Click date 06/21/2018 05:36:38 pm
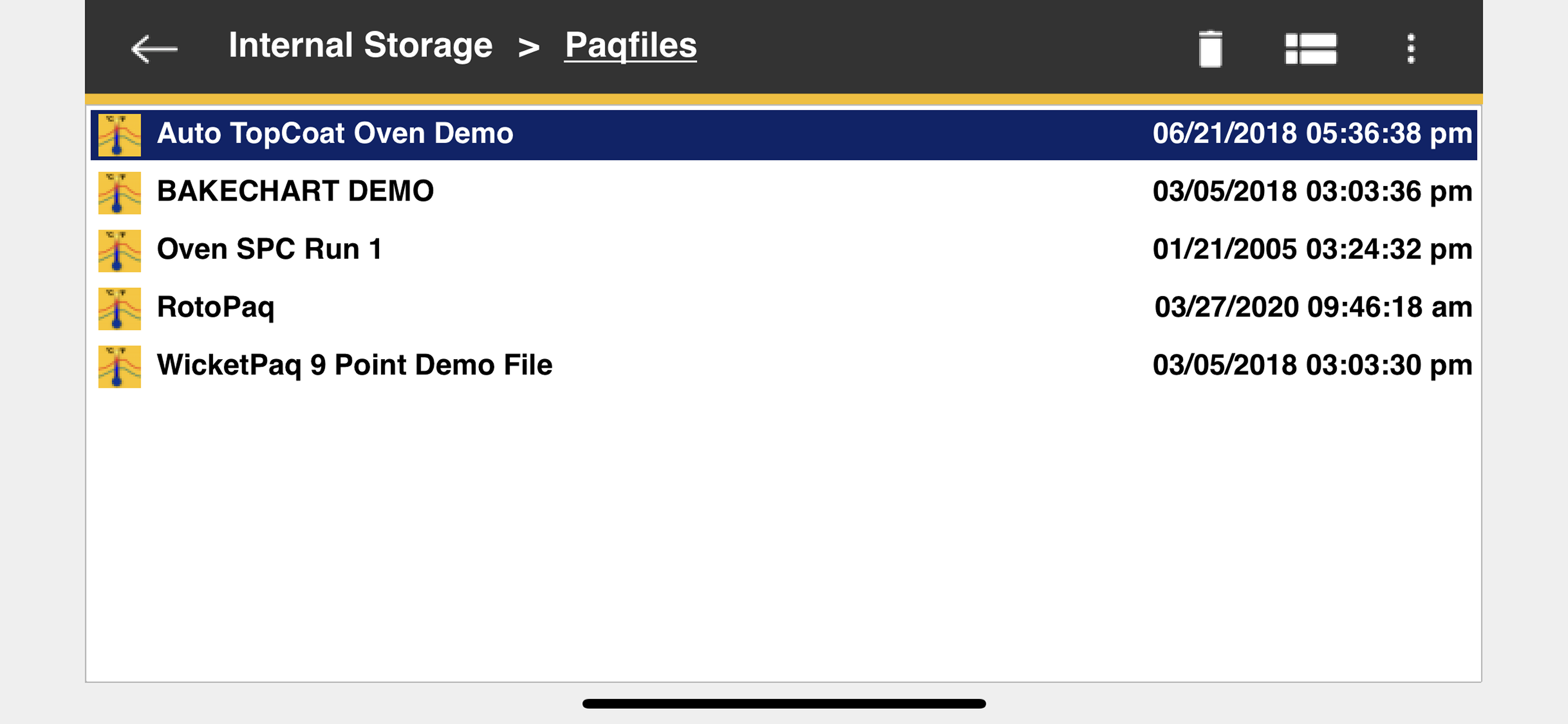Viewport: 1568px width, 724px height. (1312, 133)
